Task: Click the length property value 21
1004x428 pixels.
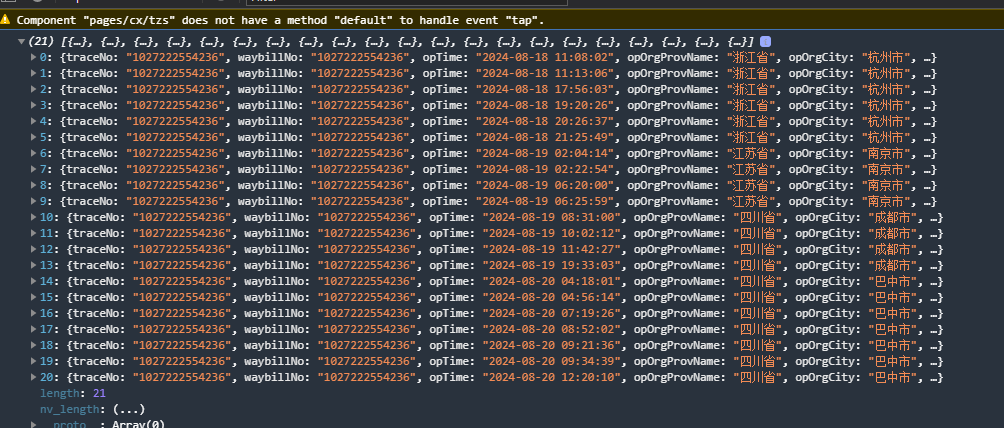Action: pyautogui.click(x=98, y=393)
